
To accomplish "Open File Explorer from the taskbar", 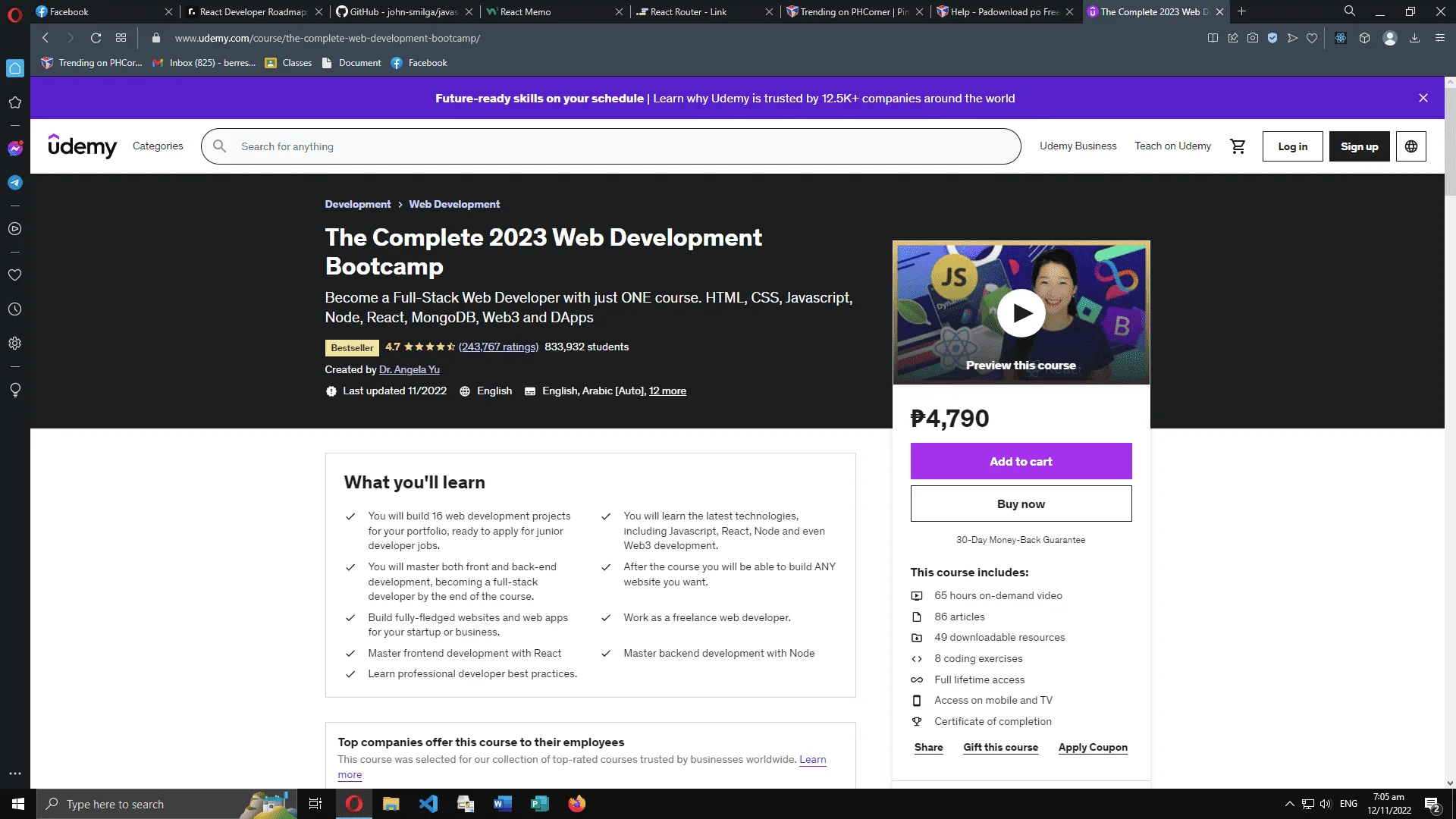I will [x=391, y=804].
